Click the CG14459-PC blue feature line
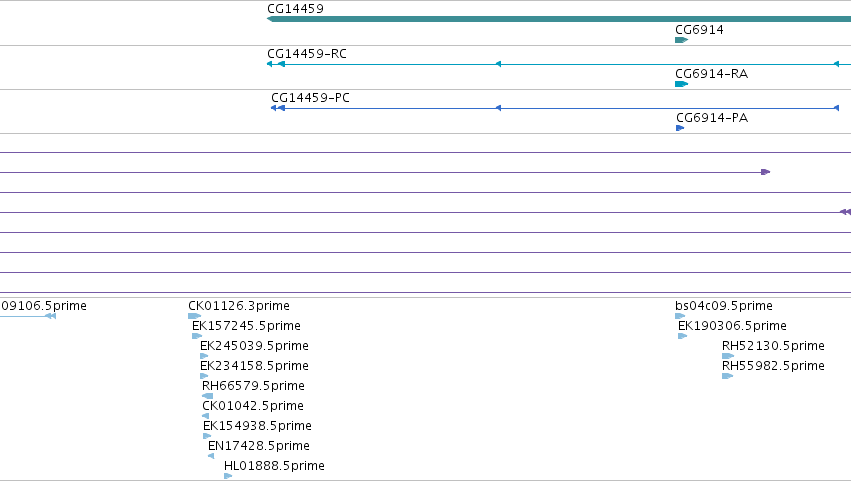The image size is (851, 481). point(555,108)
